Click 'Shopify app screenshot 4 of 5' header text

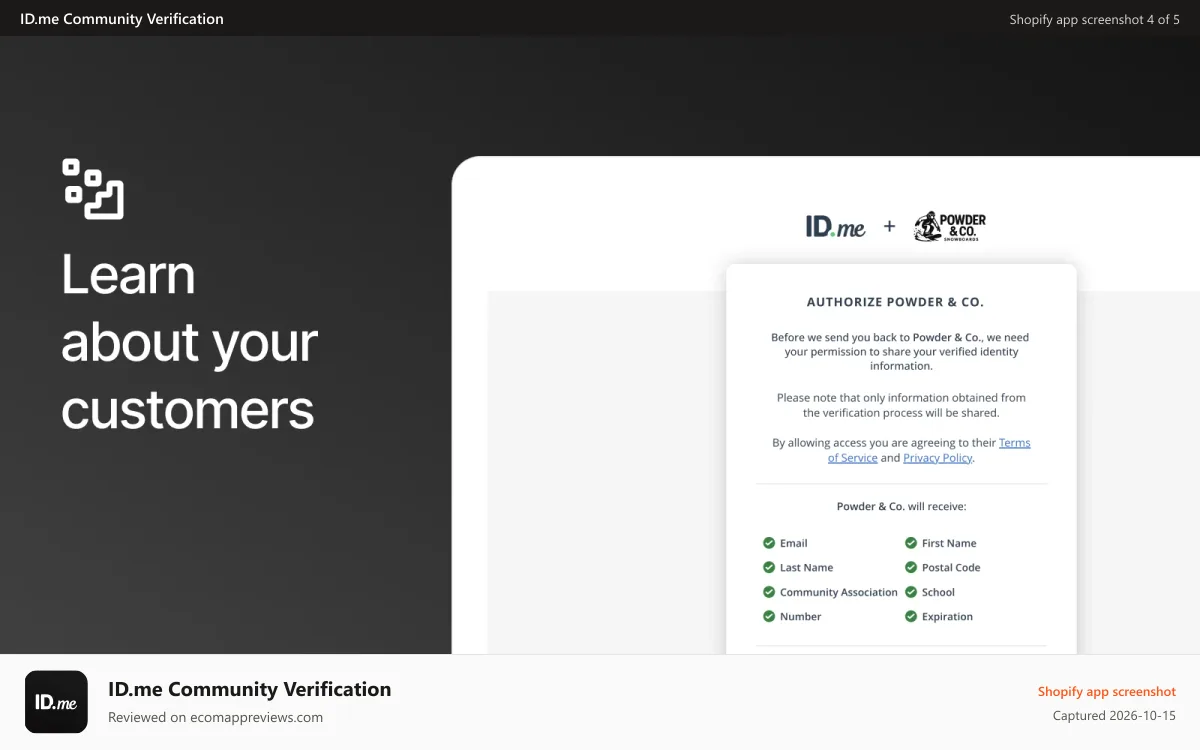point(1095,19)
